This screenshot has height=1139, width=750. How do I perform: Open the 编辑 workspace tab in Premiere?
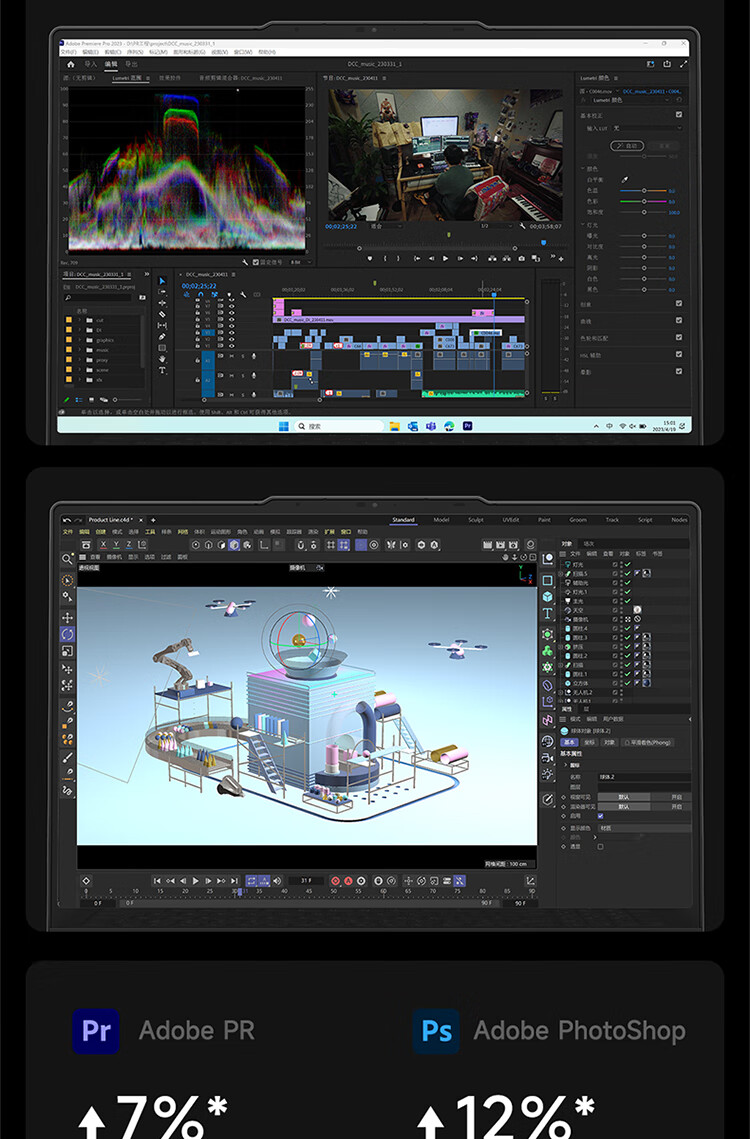coord(111,64)
